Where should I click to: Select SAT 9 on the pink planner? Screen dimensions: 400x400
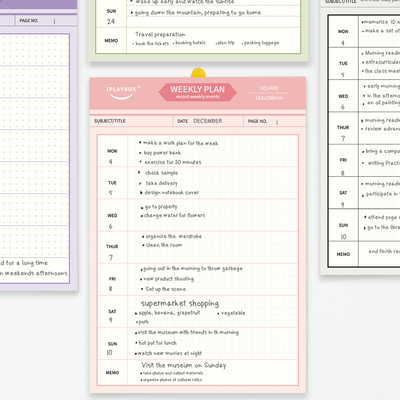[112, 316]
